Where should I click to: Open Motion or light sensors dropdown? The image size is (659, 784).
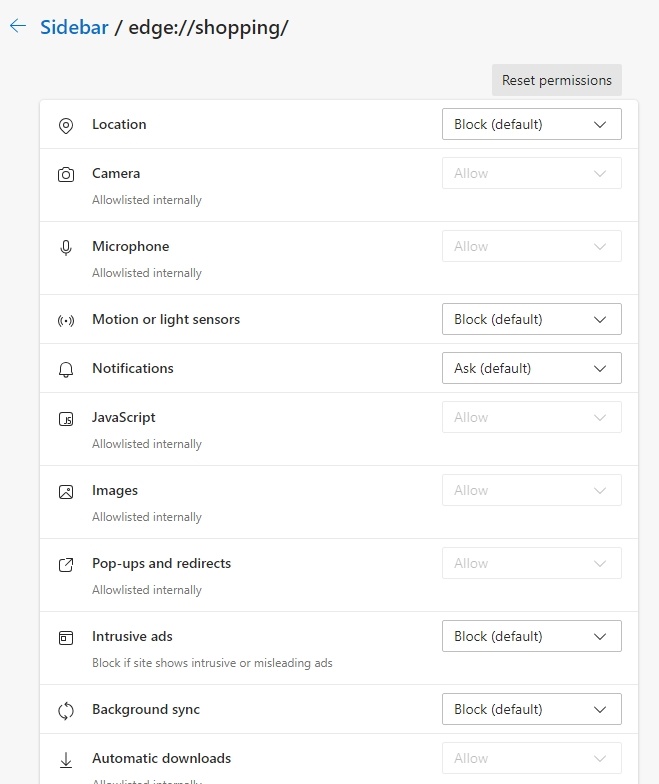532,319
